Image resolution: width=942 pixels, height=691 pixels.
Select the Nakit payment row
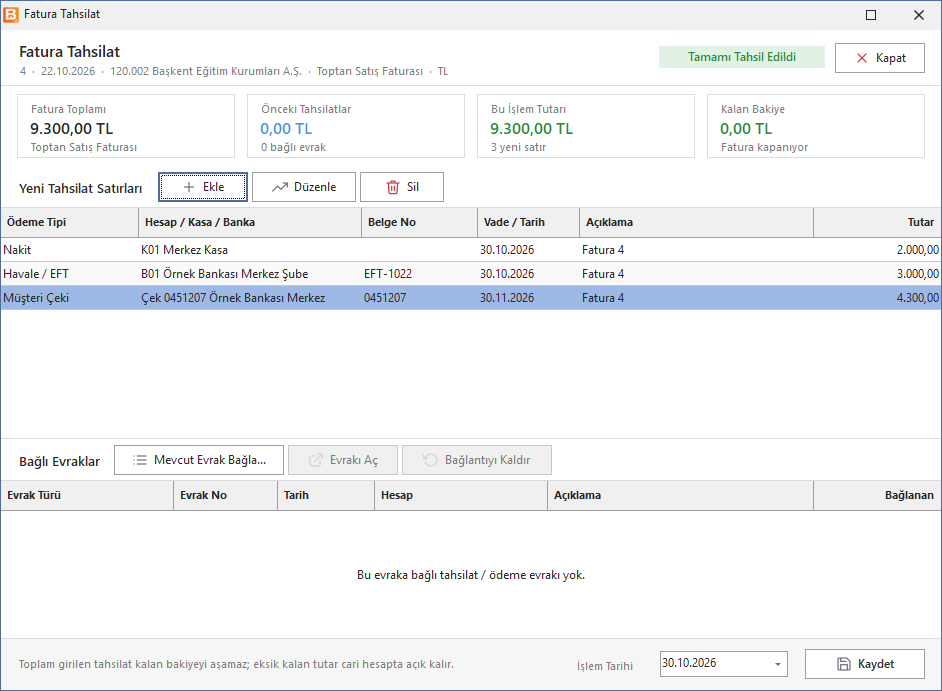[x=471, y=249]
